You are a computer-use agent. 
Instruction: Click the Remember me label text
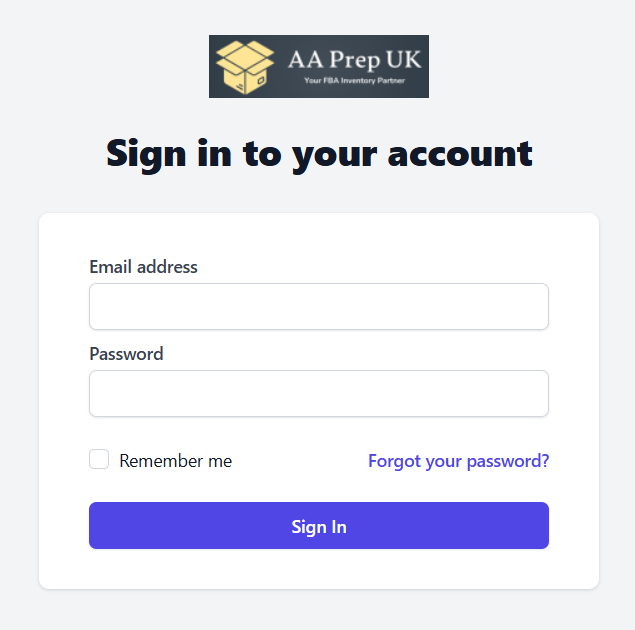coord(175,461)
